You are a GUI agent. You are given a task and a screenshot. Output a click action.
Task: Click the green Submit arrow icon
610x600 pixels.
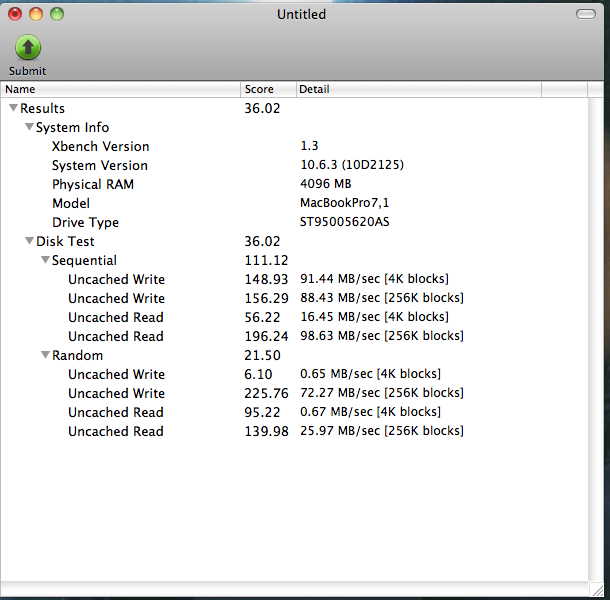[28, 47]
